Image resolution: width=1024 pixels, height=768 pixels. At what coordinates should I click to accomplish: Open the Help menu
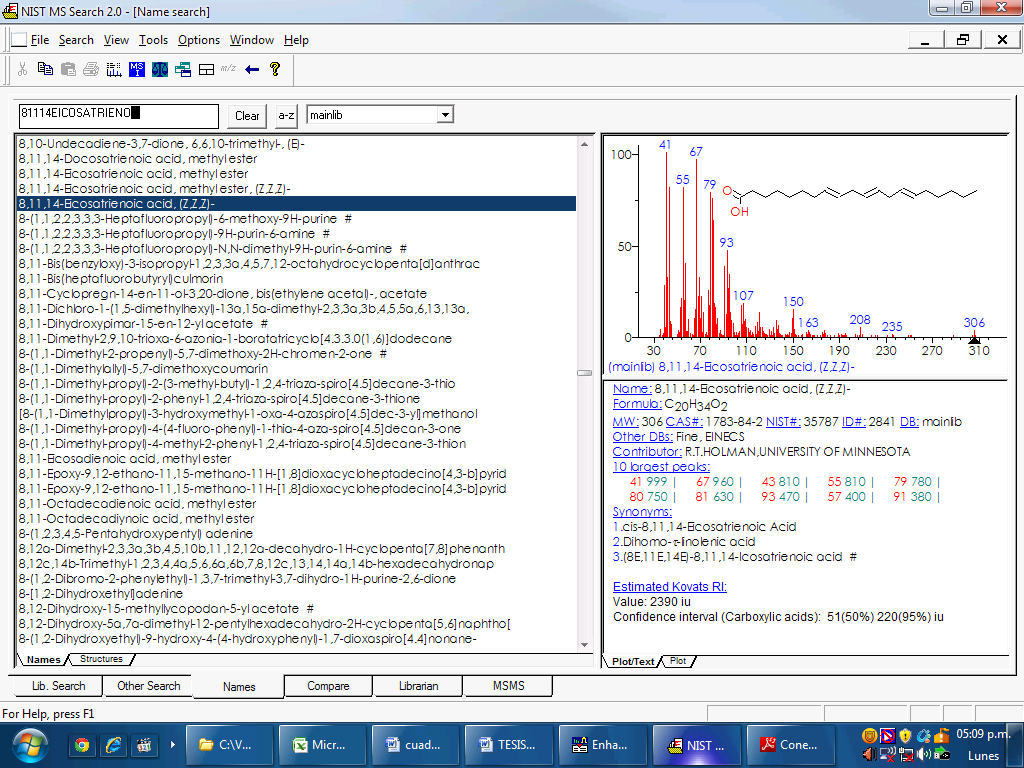click(296, 40)
